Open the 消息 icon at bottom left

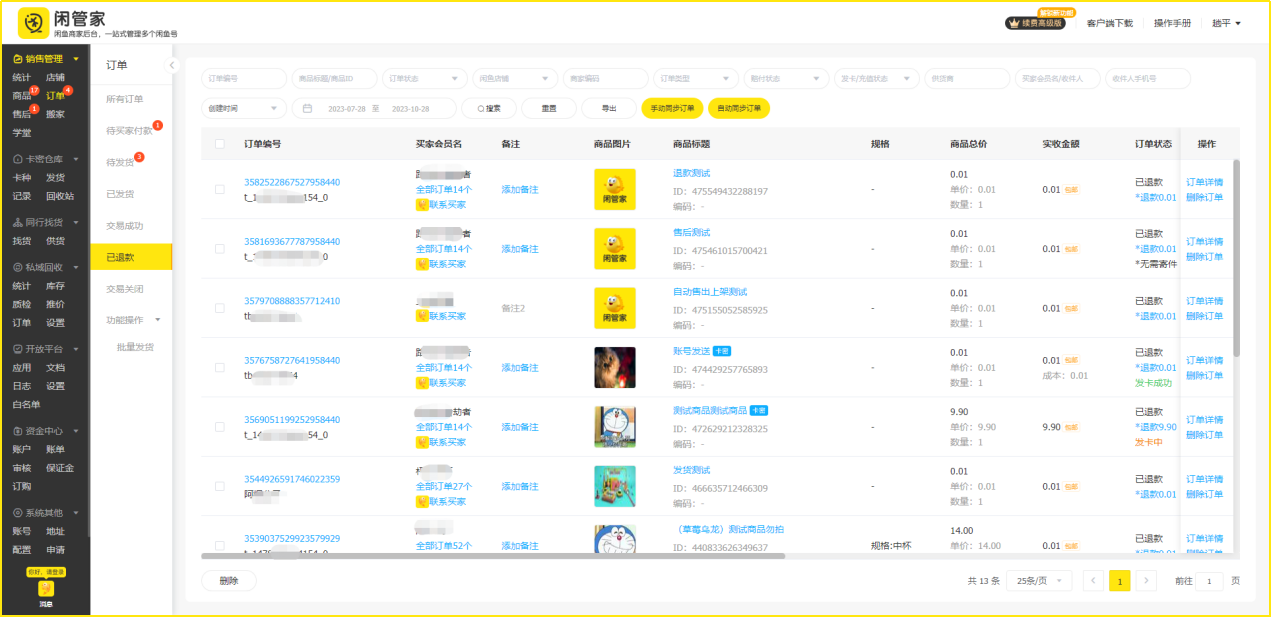coord(46,590)
